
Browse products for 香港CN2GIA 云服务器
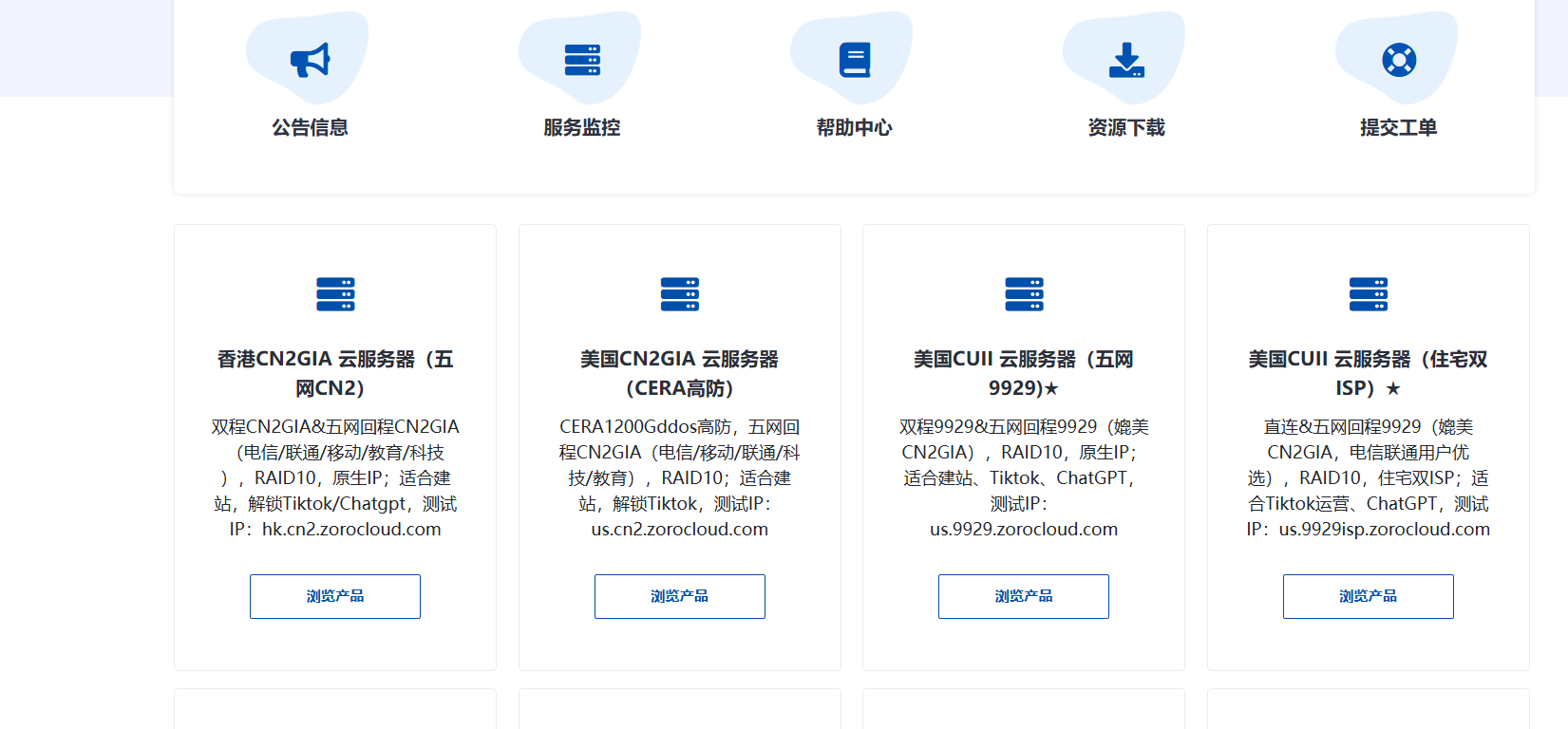335,596
